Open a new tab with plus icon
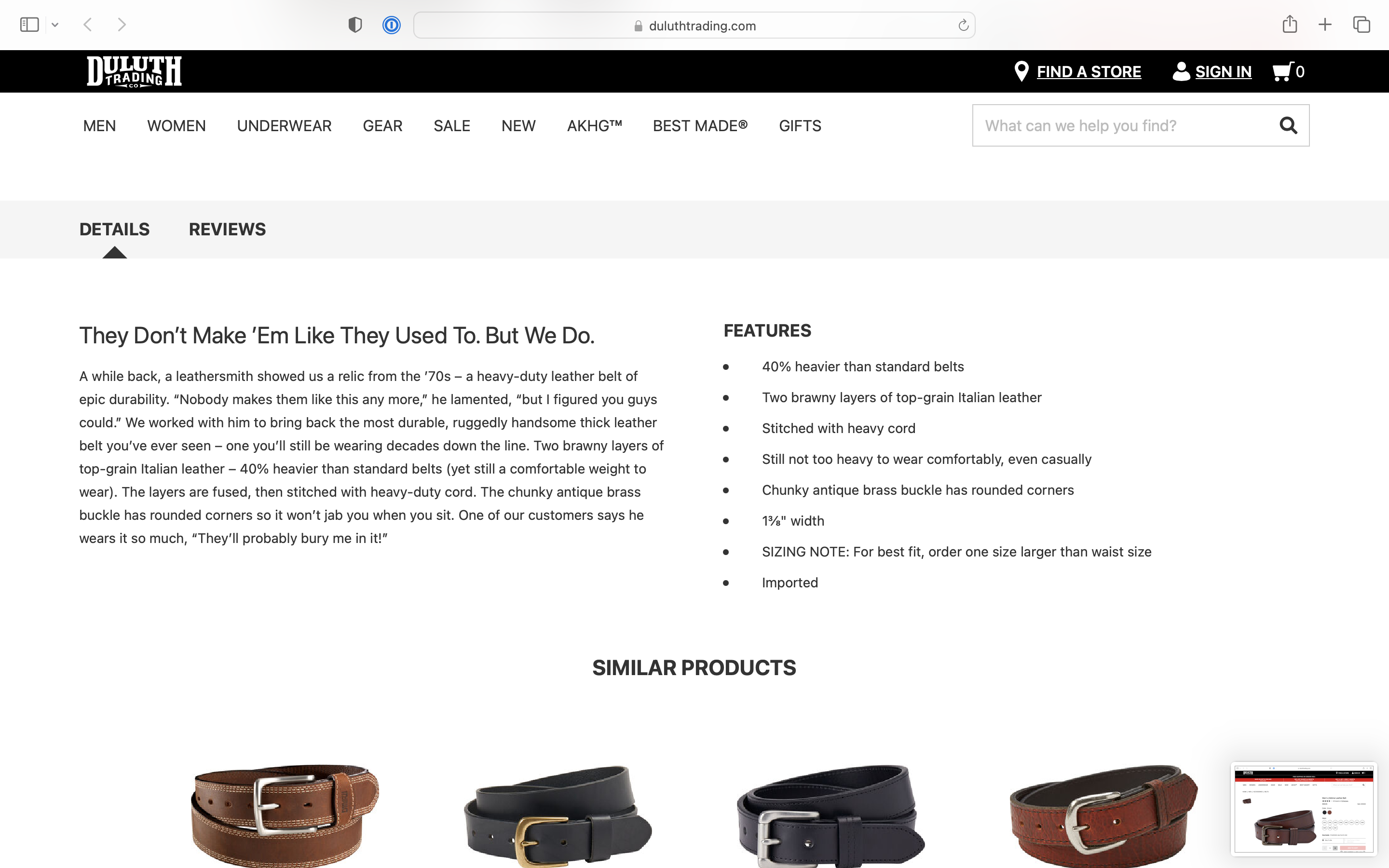Viewport: 1389px width, 868px height. click(x=1325, y=25)
